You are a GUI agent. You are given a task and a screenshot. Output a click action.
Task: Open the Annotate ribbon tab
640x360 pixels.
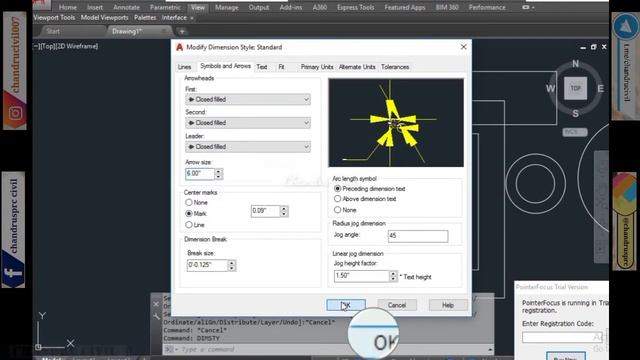click(126, 7)
